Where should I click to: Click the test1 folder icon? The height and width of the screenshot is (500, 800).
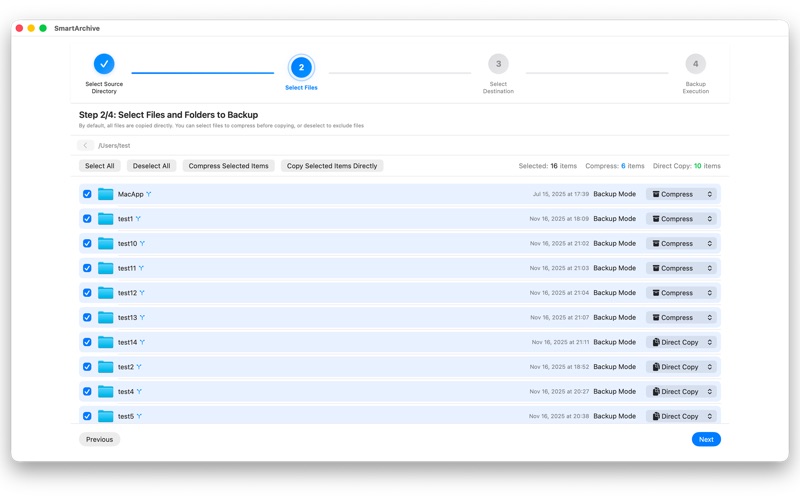106,219
